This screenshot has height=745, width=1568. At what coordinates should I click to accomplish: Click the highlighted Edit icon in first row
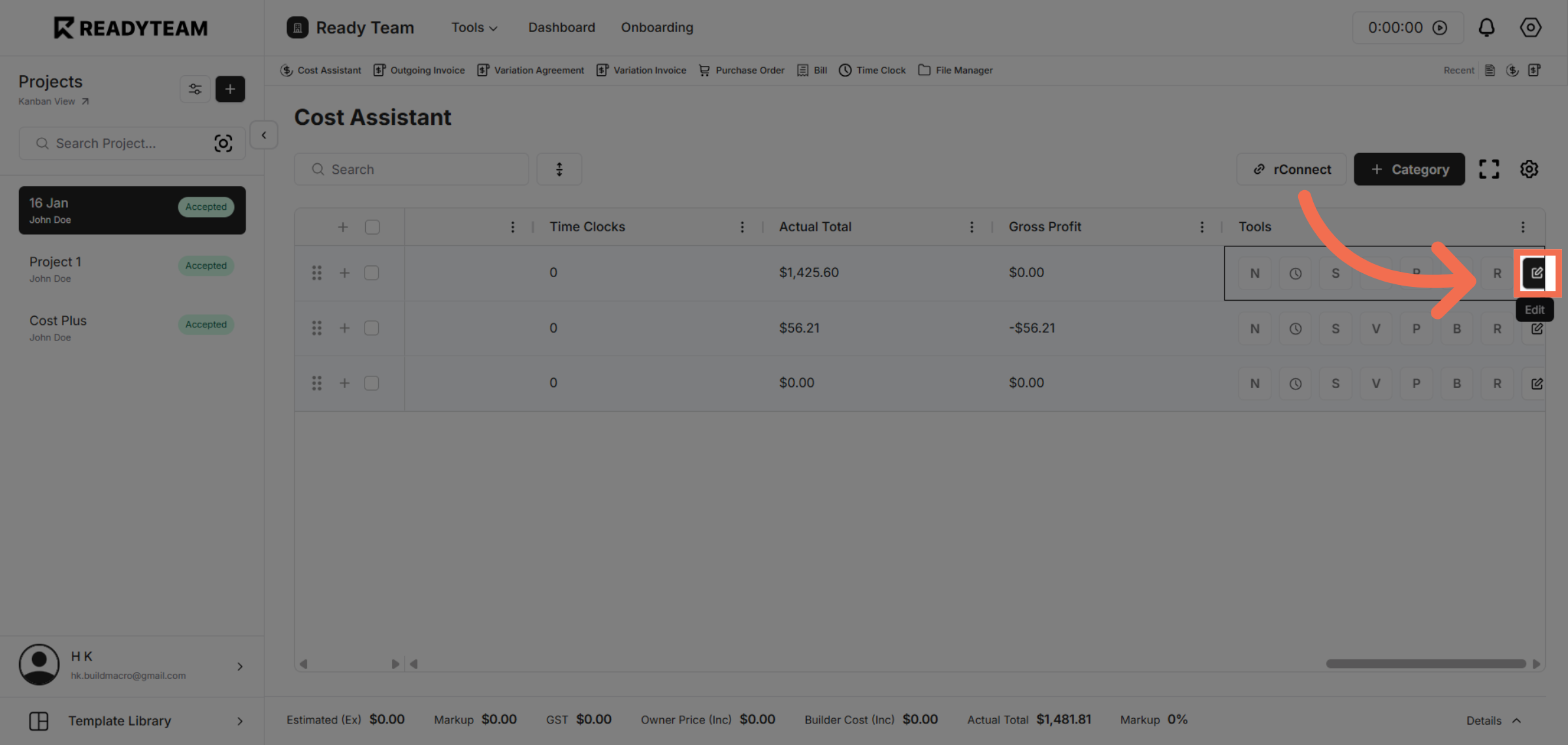click(x=1536, y=273)
